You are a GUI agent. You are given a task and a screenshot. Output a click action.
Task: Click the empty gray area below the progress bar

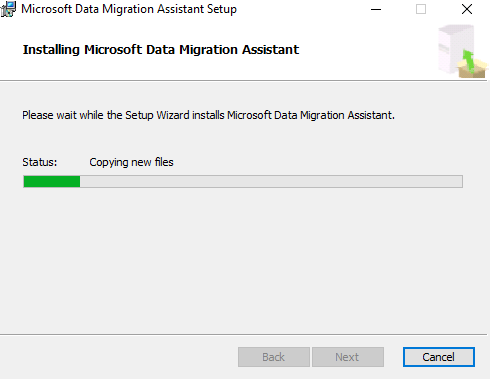(243, 260)
